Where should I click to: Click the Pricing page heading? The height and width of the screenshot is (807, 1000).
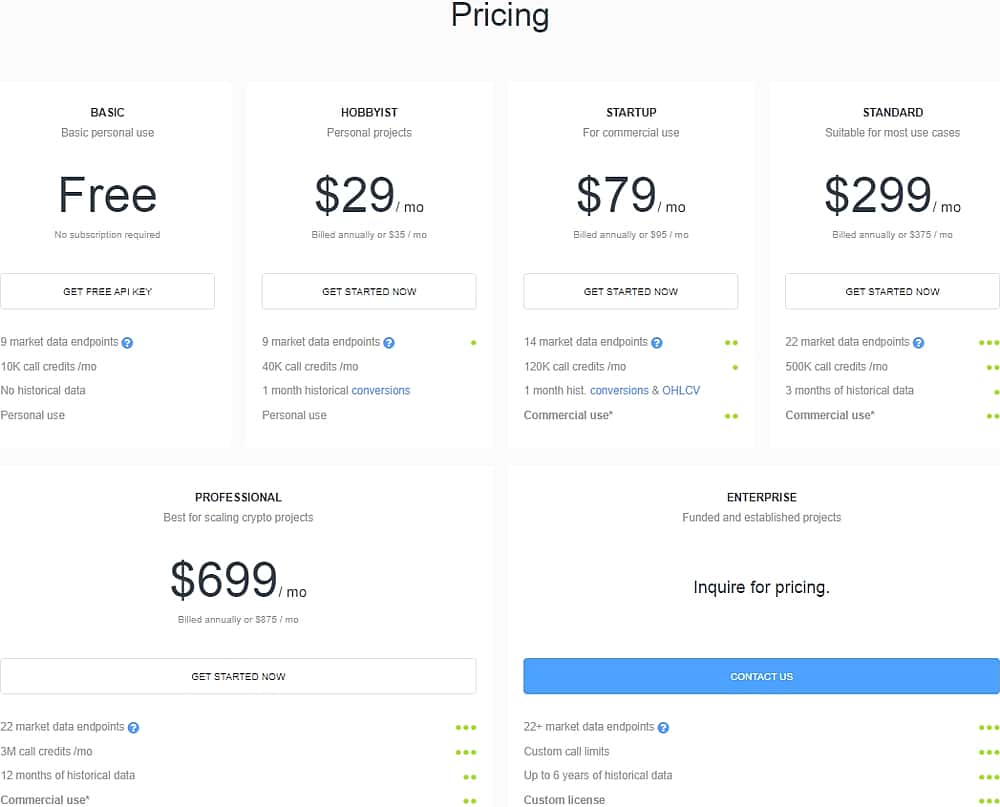(500, 16)
